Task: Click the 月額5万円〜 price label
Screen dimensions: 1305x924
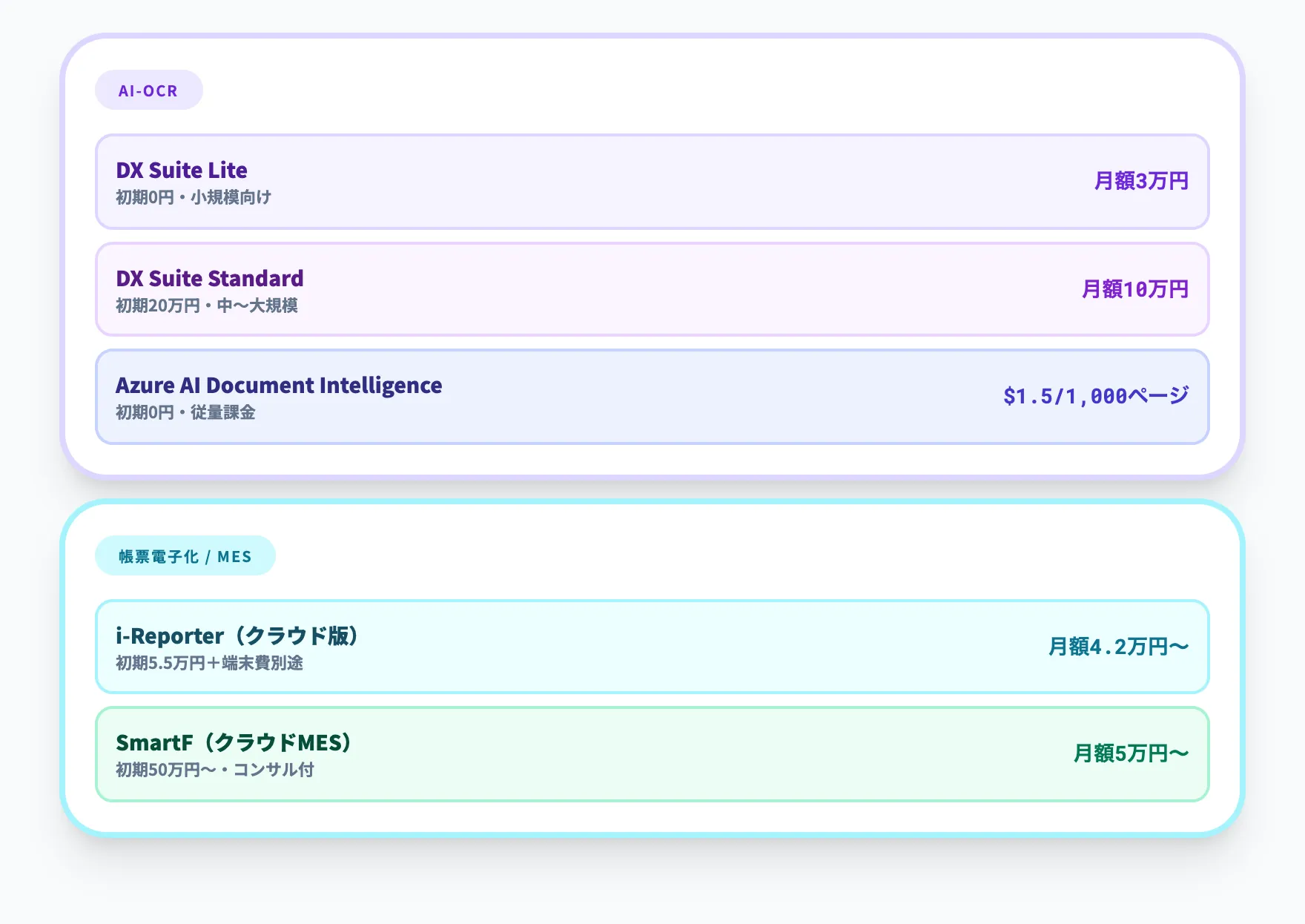Action: 1130,753
